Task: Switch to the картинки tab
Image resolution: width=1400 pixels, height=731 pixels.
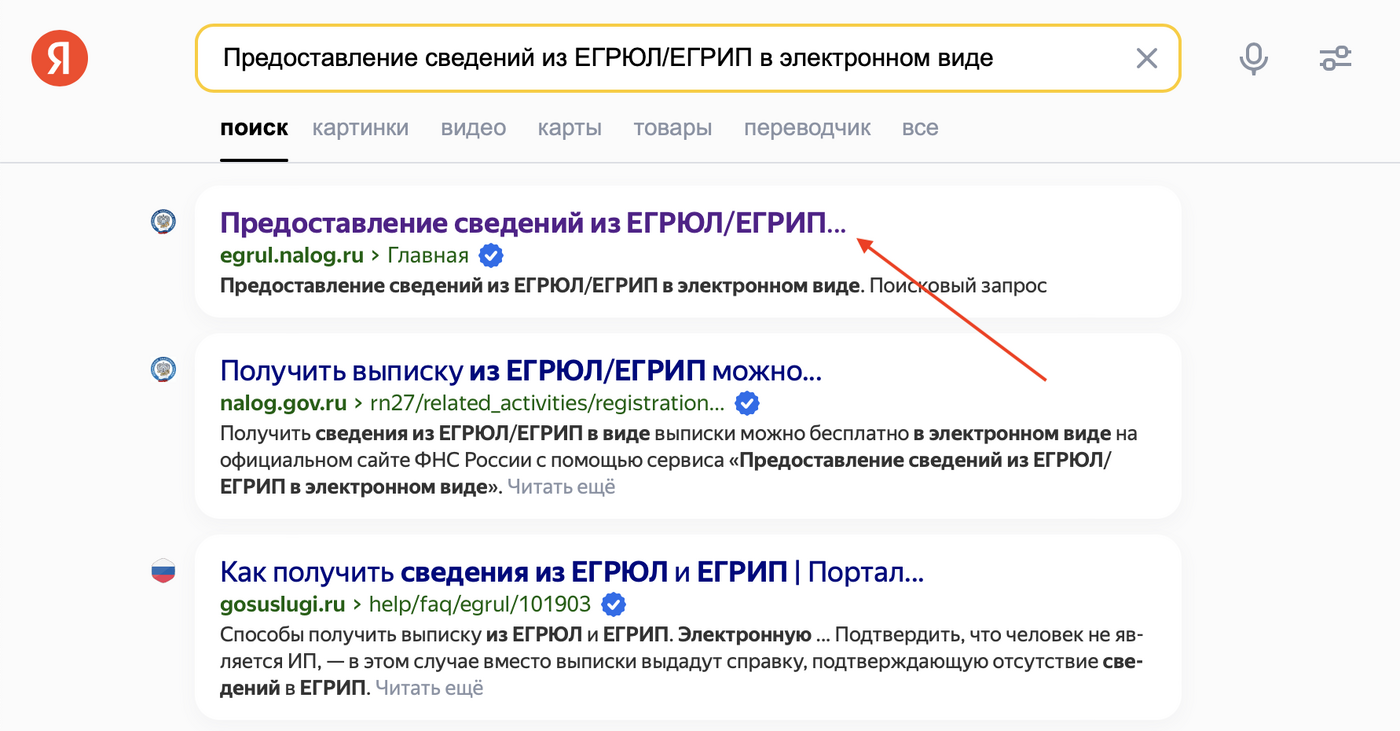Action: (360, 128)
